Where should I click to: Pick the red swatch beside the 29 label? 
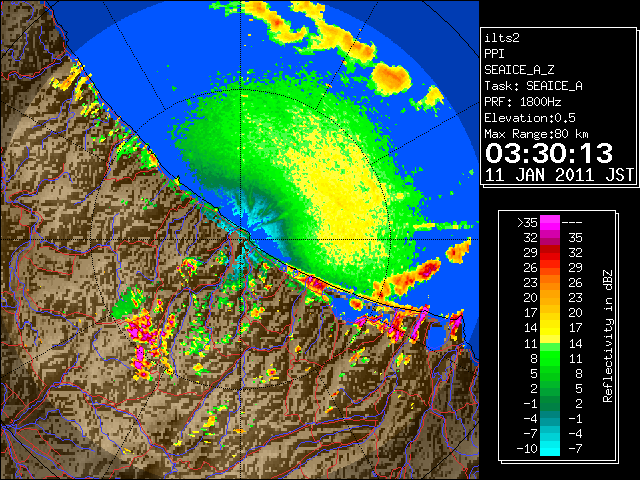click(x=550, y=253)
